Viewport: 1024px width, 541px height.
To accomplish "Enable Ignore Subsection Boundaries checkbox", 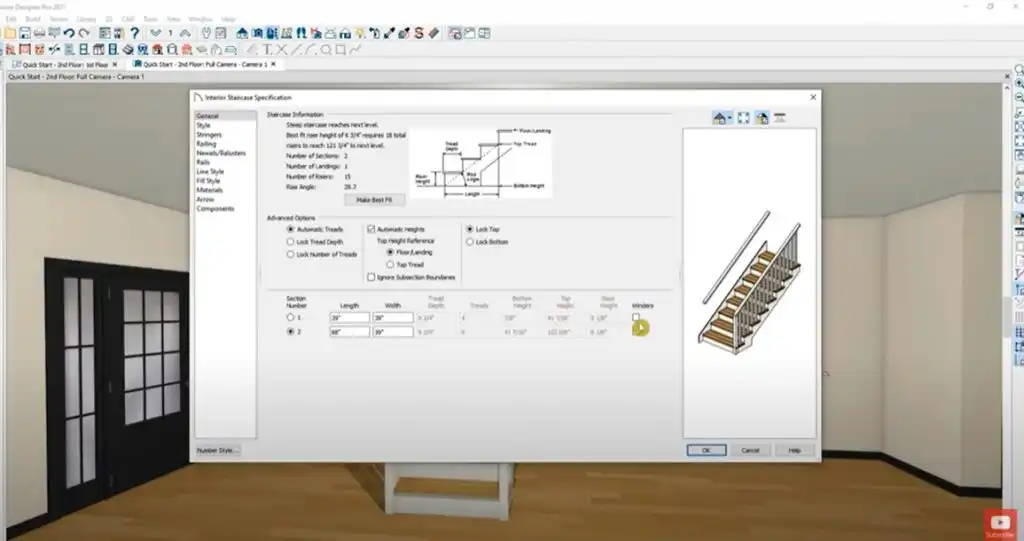I will 371,277.
